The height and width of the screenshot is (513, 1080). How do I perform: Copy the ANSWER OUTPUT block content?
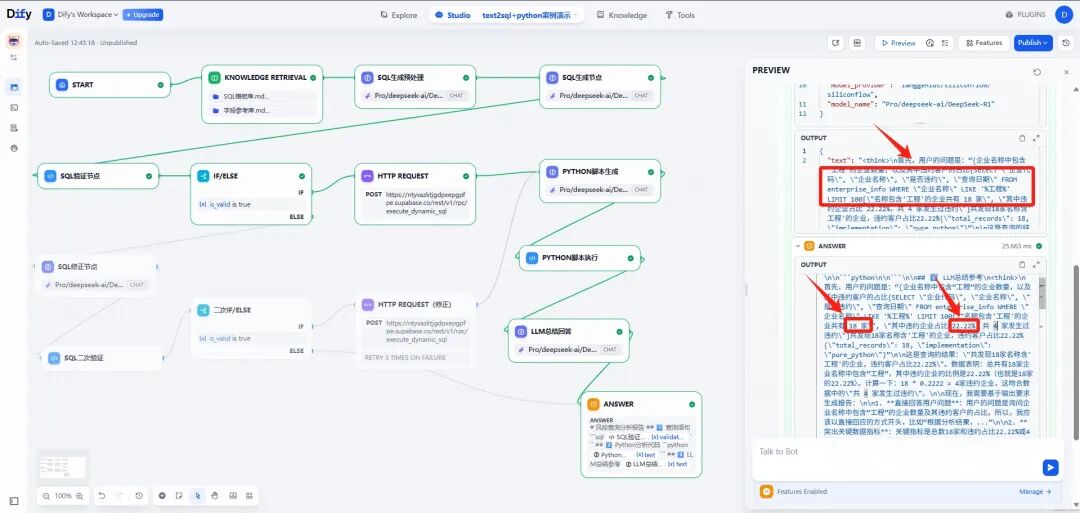(x=1022, y=264)
